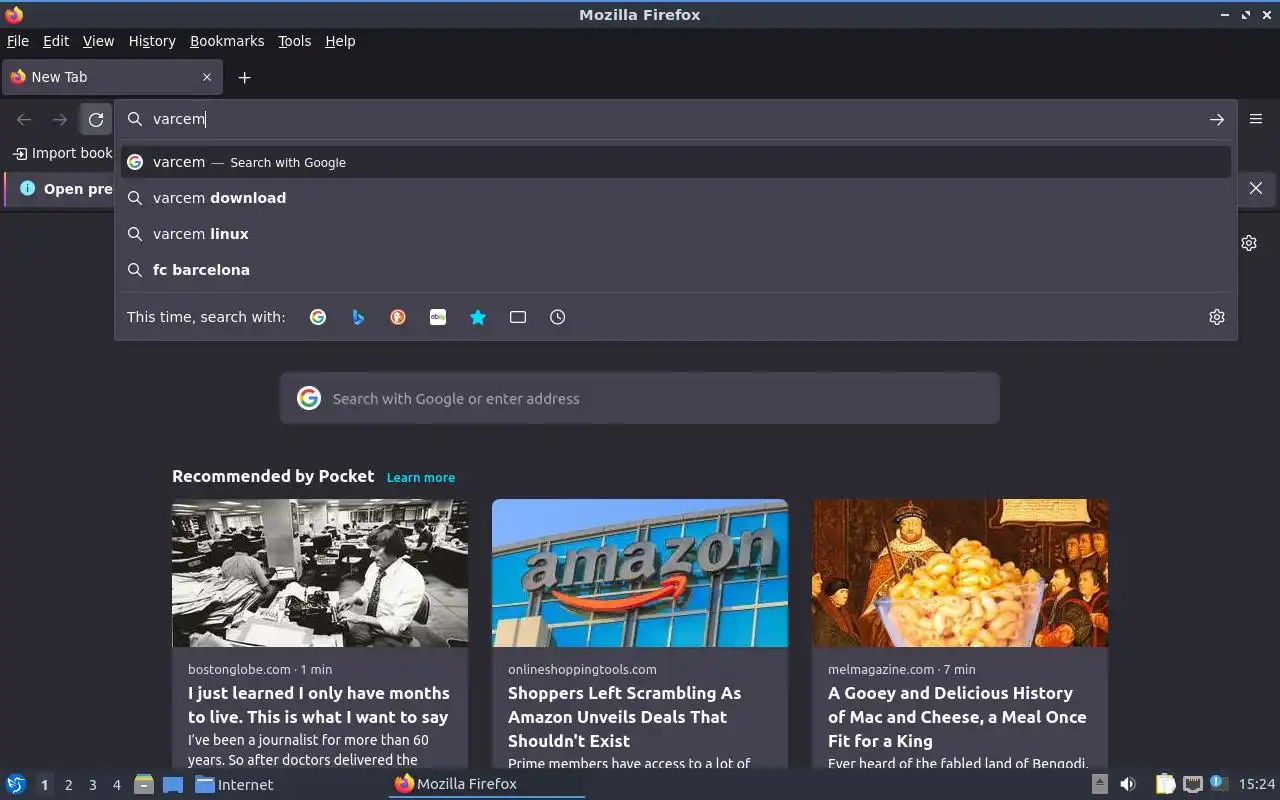Open the File menu
The height and width of the screenshot is (800, 1280).
coord(18,41)
